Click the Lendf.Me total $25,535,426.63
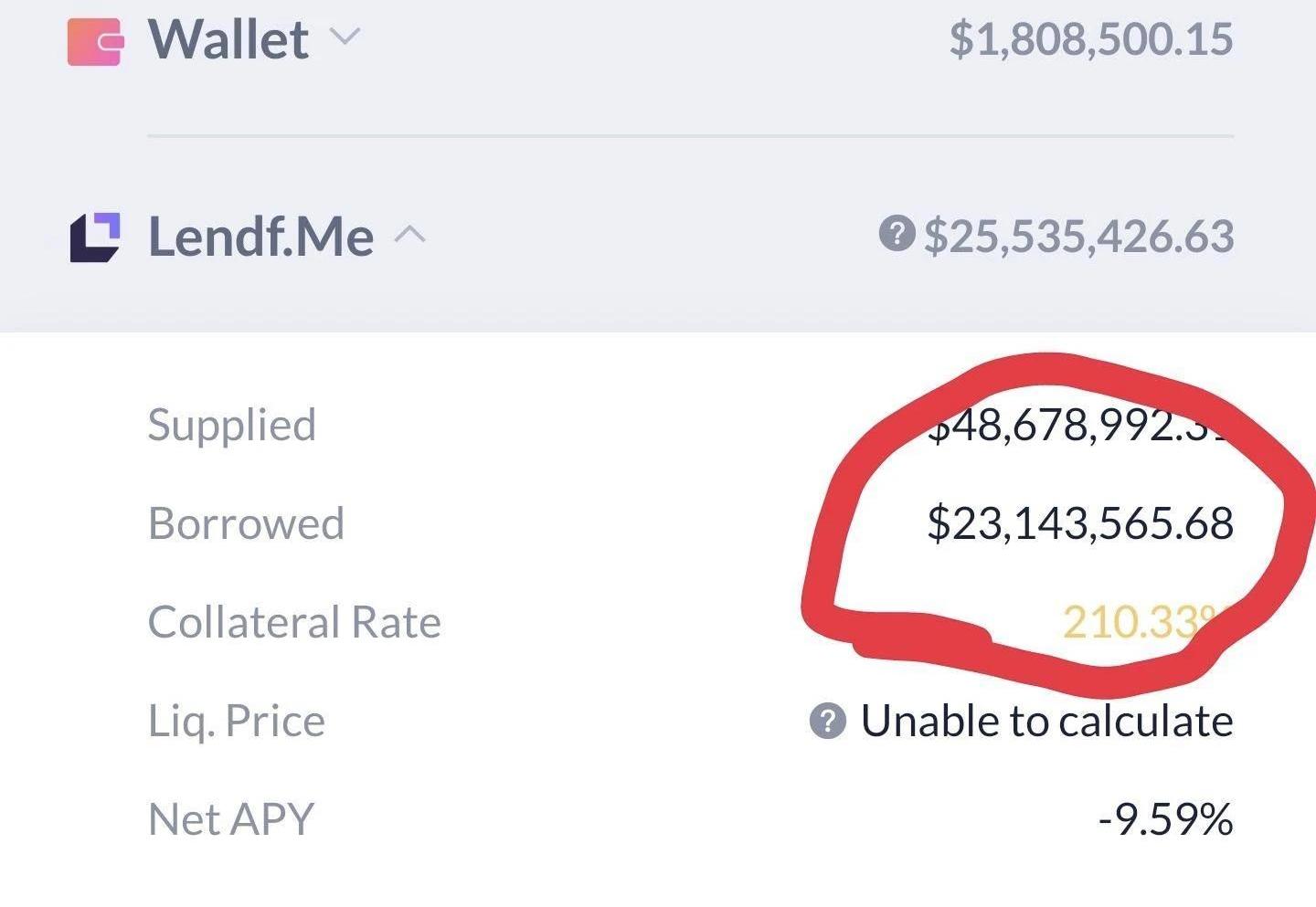1316x907 pixels. (1078, 236)
